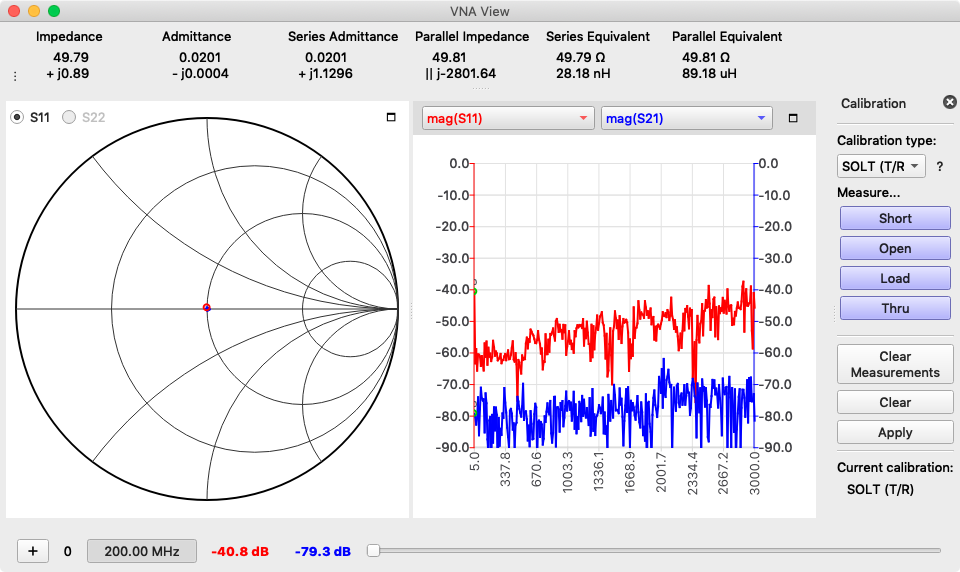
Task: Close the Calibration panel
Action: click(x=950, y=102)
